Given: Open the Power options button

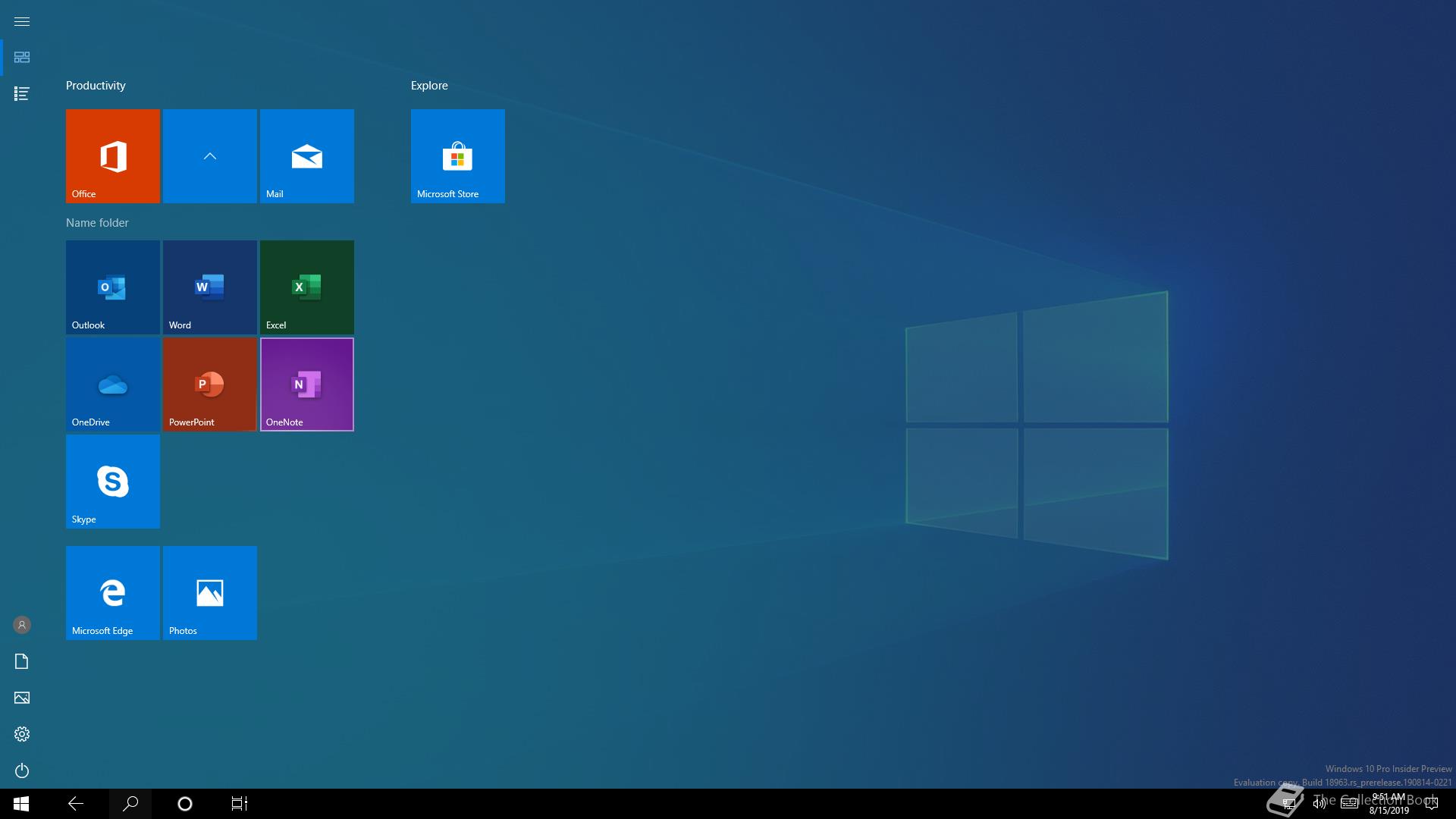Looking at the screenshot, I should pos(22,770).
